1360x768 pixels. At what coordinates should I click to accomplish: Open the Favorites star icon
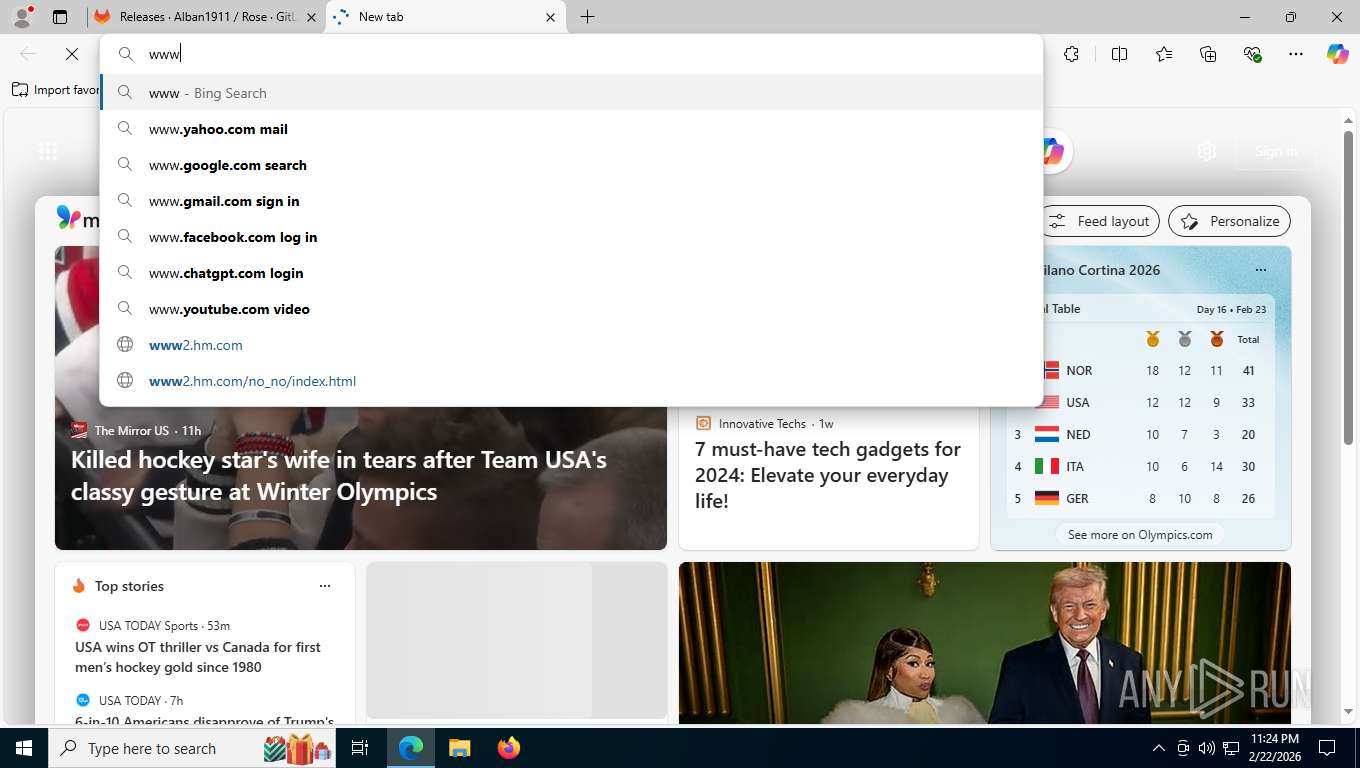click(x=1164, y=54)
